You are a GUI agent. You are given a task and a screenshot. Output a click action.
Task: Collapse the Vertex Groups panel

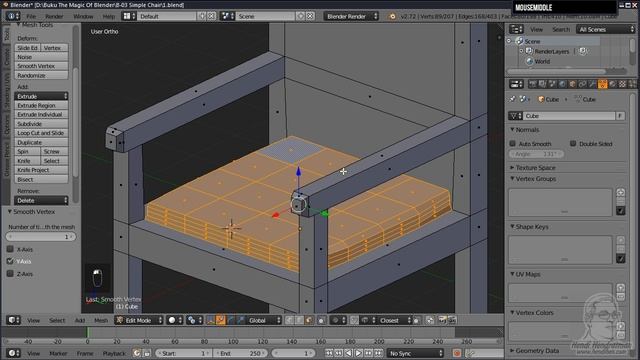pyautogui.click(x=533, y=179)
